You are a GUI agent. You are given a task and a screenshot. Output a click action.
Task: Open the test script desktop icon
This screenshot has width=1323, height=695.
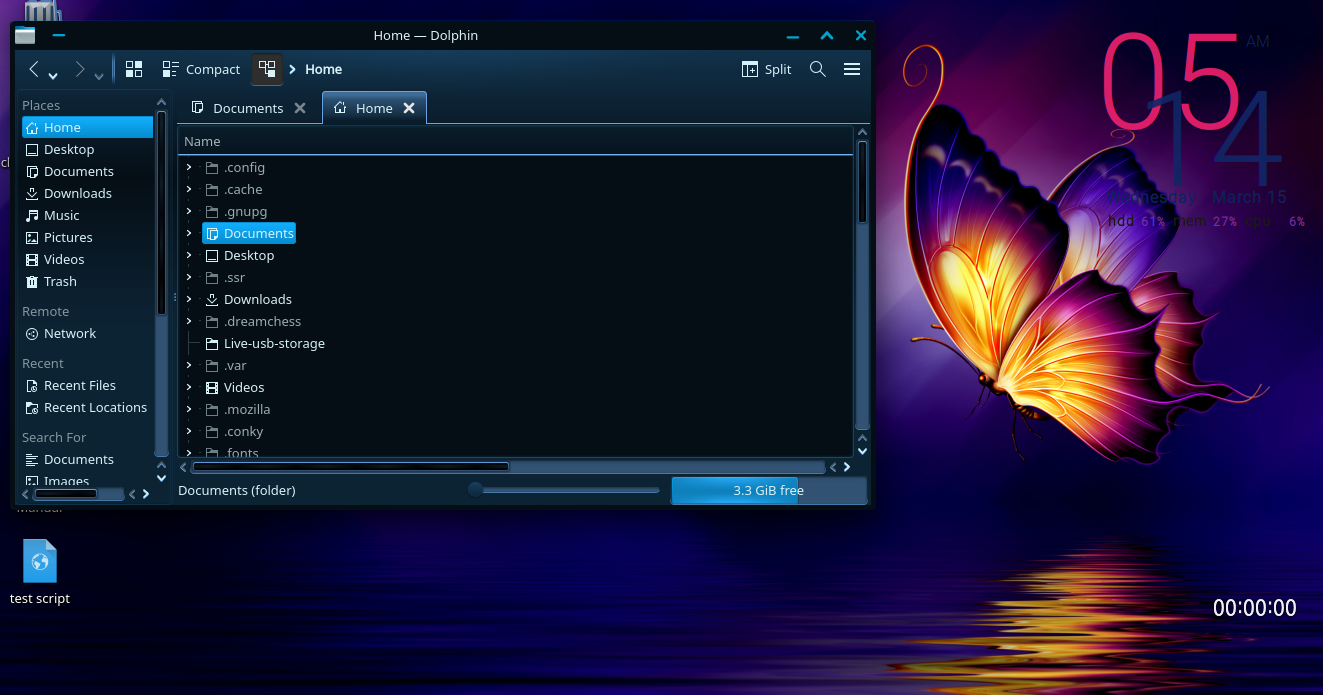[40, 562]
